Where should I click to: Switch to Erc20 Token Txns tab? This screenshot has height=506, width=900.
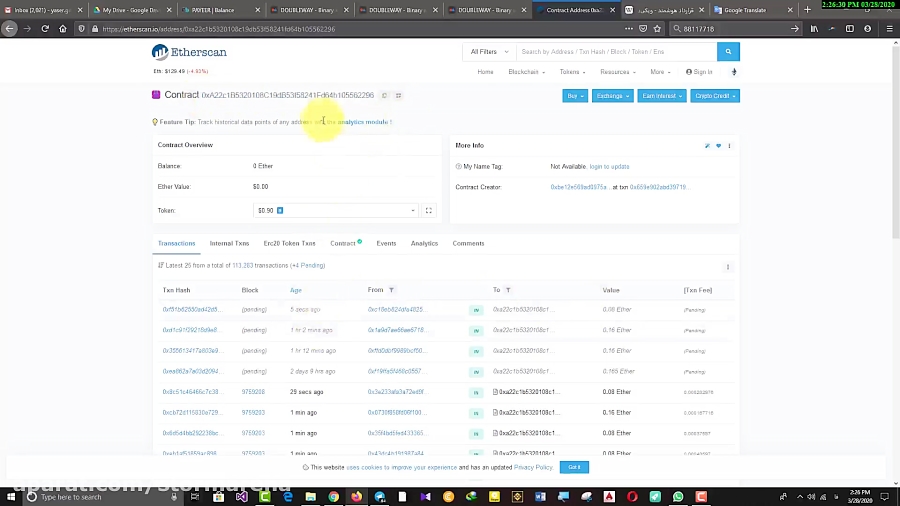pyautogui.click(x=289, y=243)
